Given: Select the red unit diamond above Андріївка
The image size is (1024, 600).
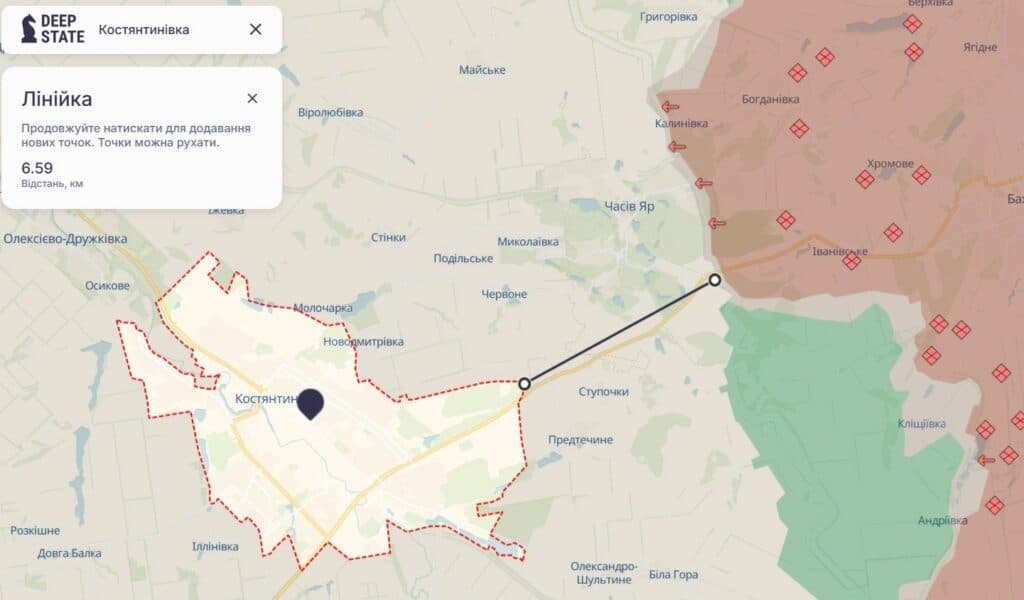Looking at the screenshot, I should point(995,505).
